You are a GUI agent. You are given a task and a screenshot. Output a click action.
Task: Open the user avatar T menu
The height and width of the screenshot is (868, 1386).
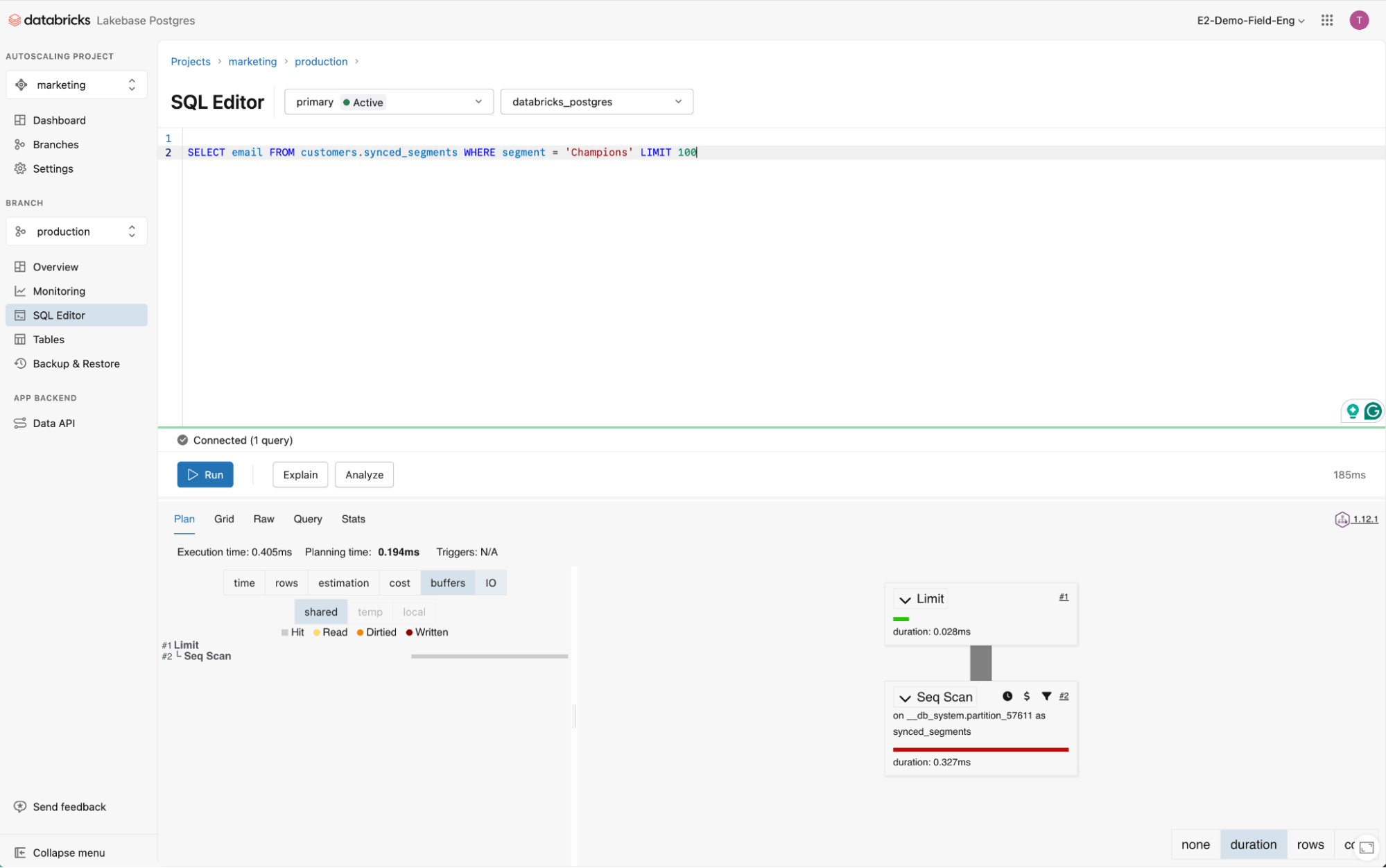[1359, 20]
